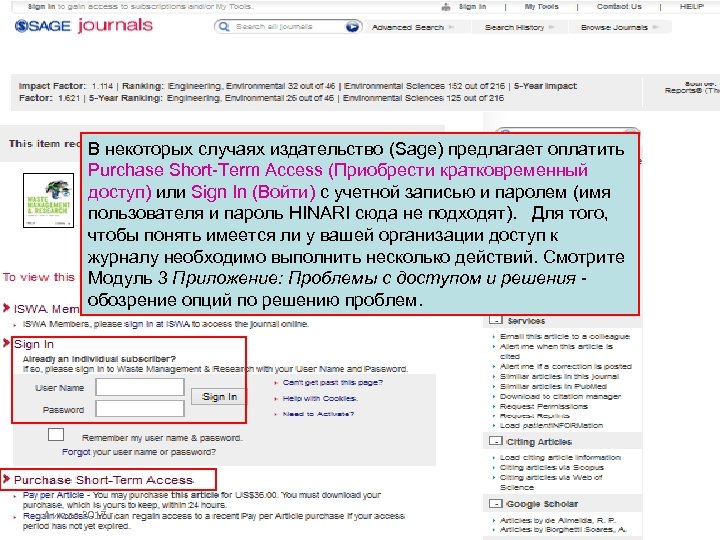Check Remember my user name & password
Screen dimensions: 720x540
(56, 434)
